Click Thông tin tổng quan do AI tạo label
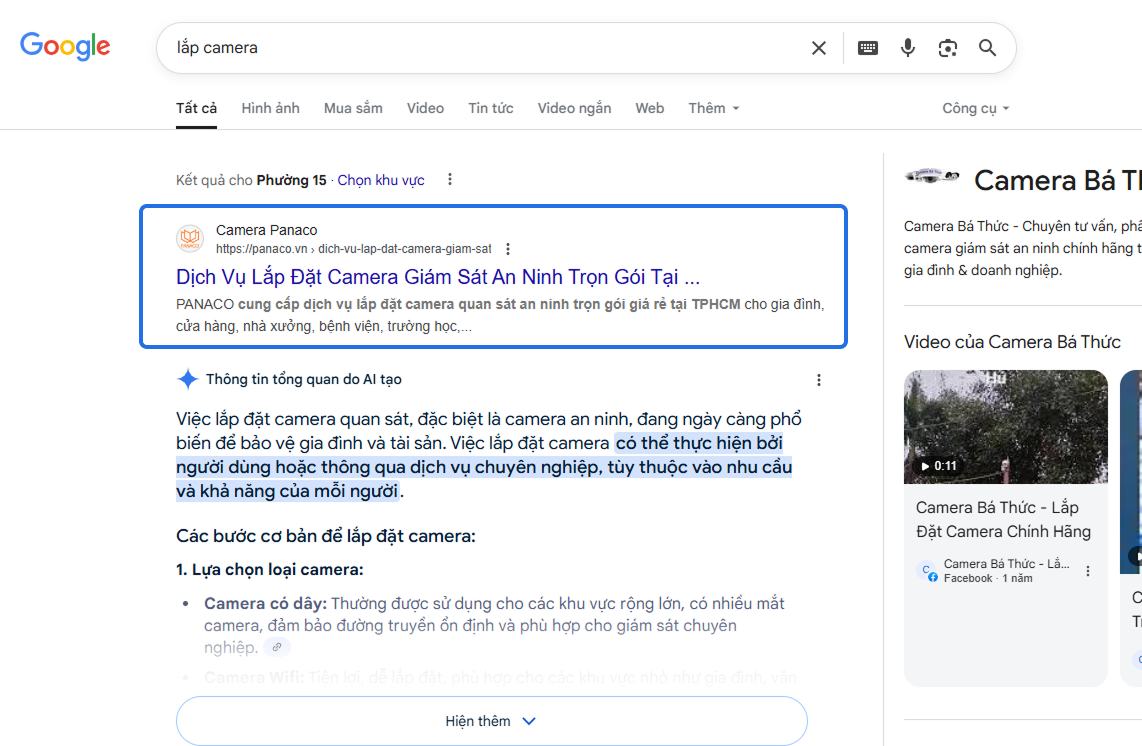This screenshot has width=1142, height=746. coord(304,380)
